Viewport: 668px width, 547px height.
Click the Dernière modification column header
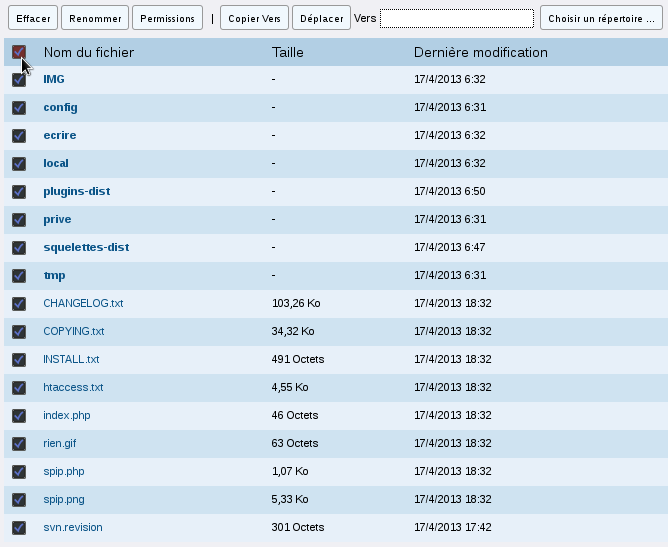(x=481, y=52)
